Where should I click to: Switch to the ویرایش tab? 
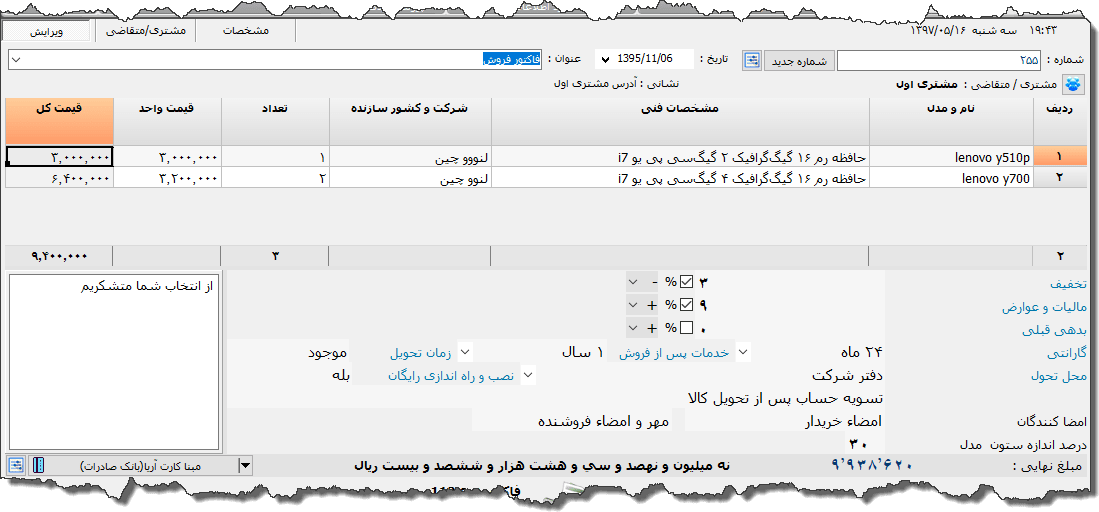[46, 31]
